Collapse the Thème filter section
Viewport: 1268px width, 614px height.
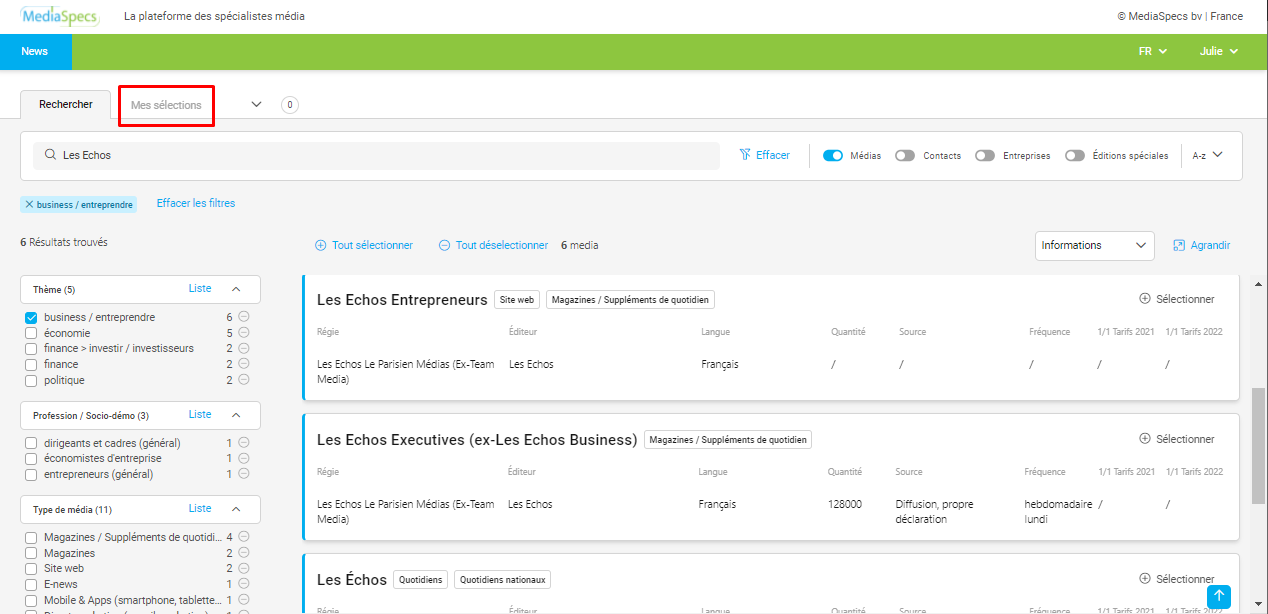236,289
